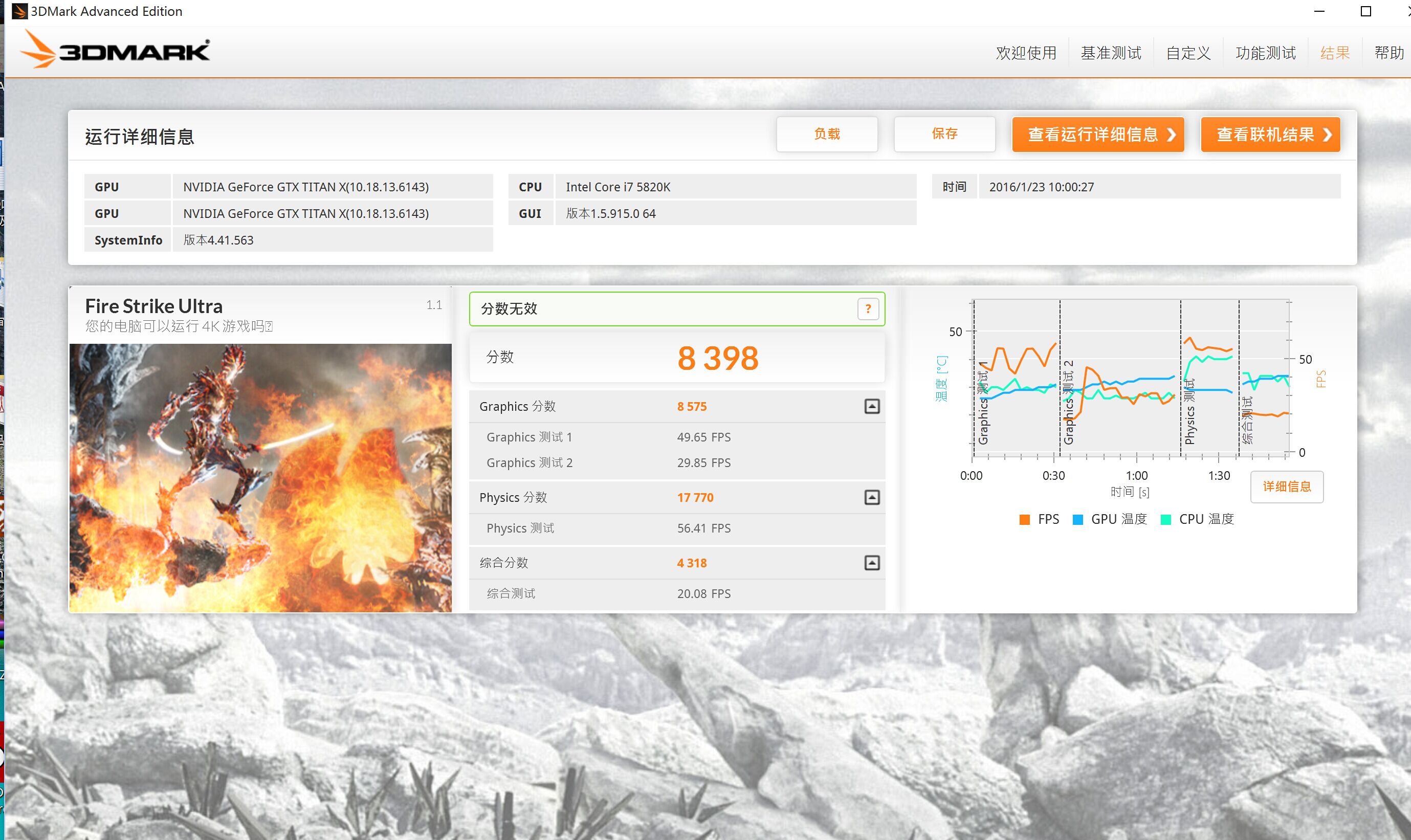The height and width of the screenshot is (840, 1411).
Task: Click the 综合测试 result 20.08 FPS
Action: point(703,594)
